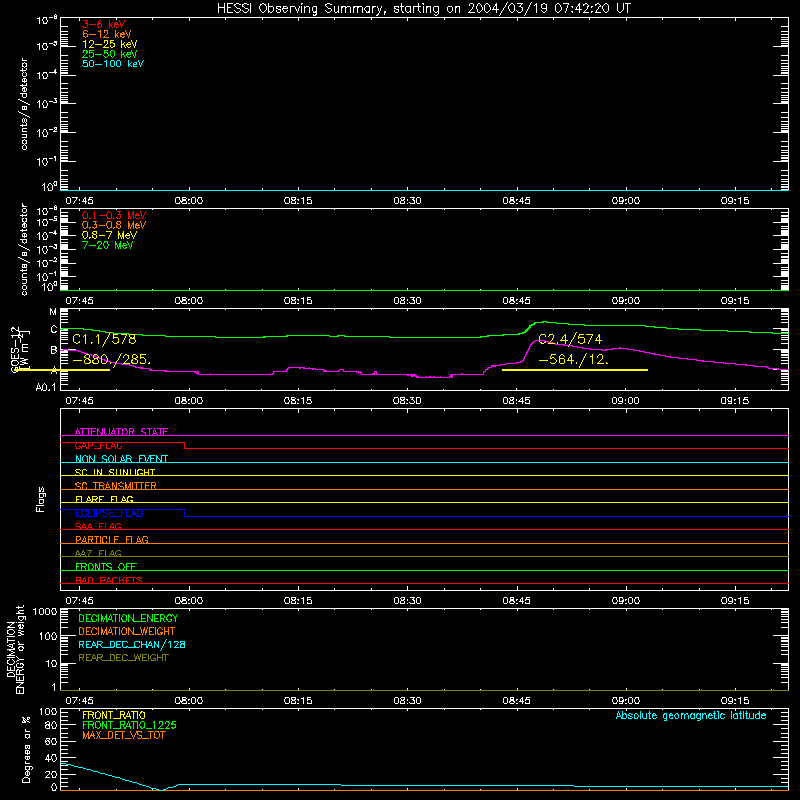Click the REAR_DEC_CHAN/128 legend entry
800x800 pixels.
[x=132, y=645]
